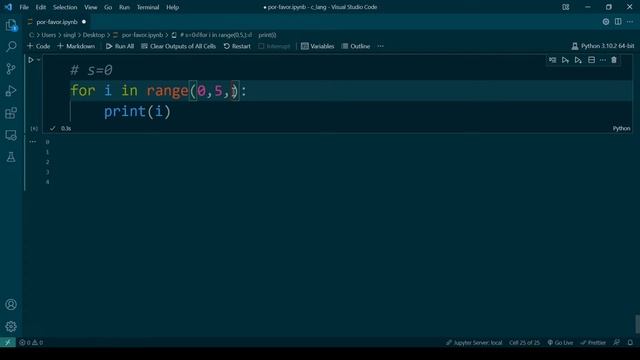Split the cell using cell toolbar icon
Image resolution: width=640 pixels, height=360 pixels.
click(x=591, y=60)
